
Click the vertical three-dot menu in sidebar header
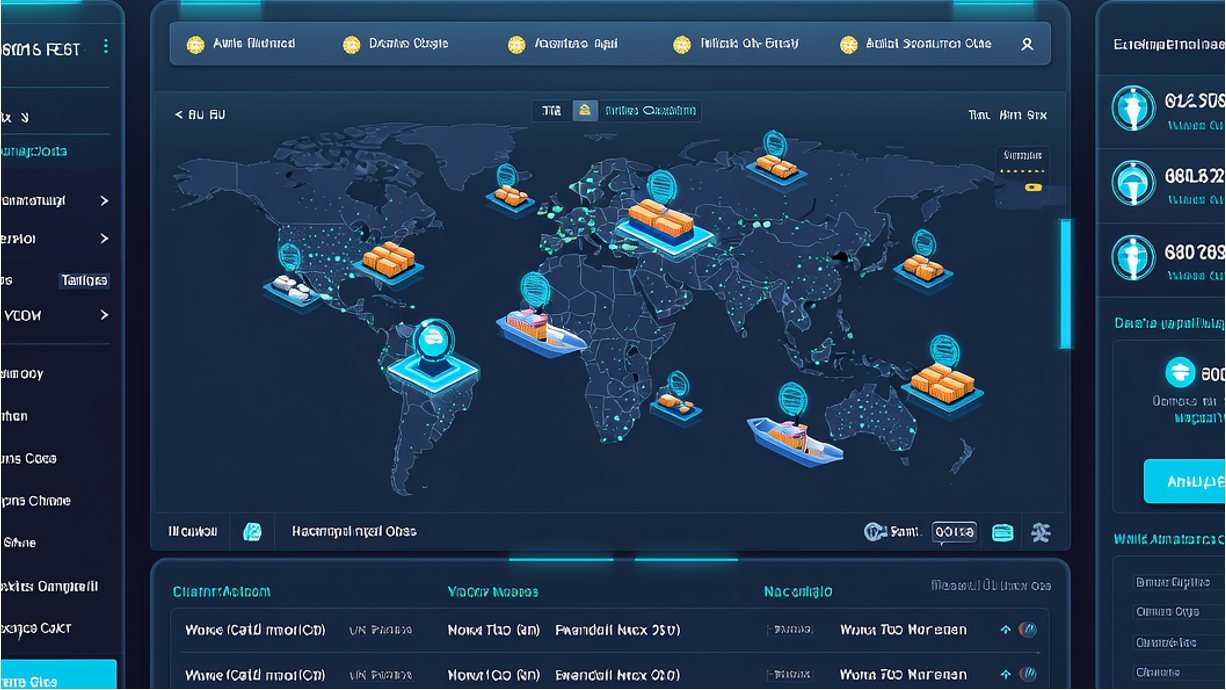106,47
